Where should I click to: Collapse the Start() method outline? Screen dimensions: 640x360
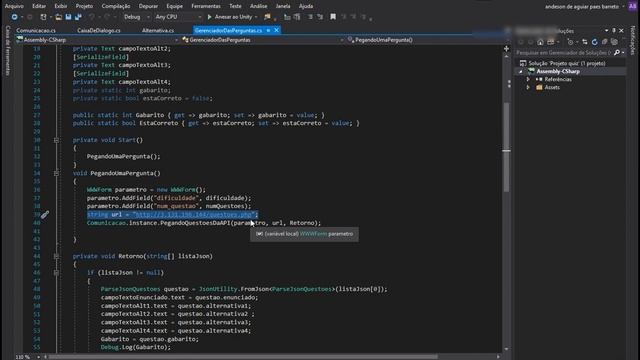tap(56, 140)
